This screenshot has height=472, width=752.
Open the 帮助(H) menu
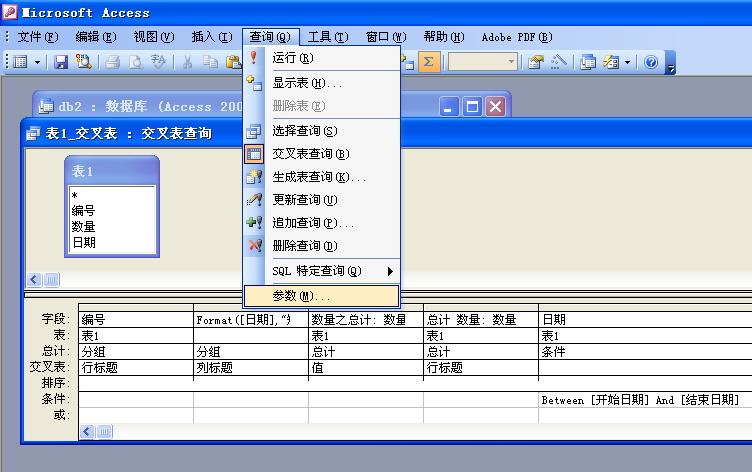(444, 37)
